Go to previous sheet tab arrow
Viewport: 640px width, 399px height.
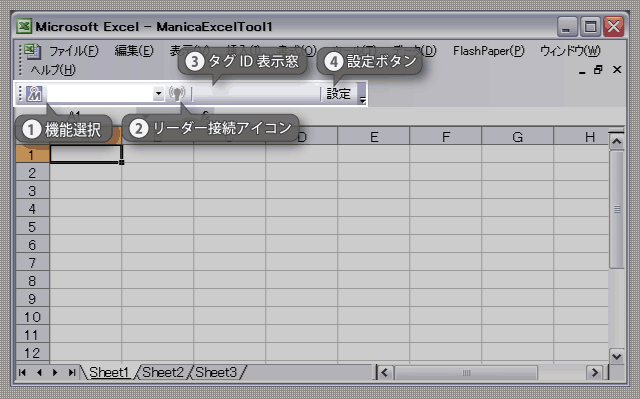click(39, 372)
